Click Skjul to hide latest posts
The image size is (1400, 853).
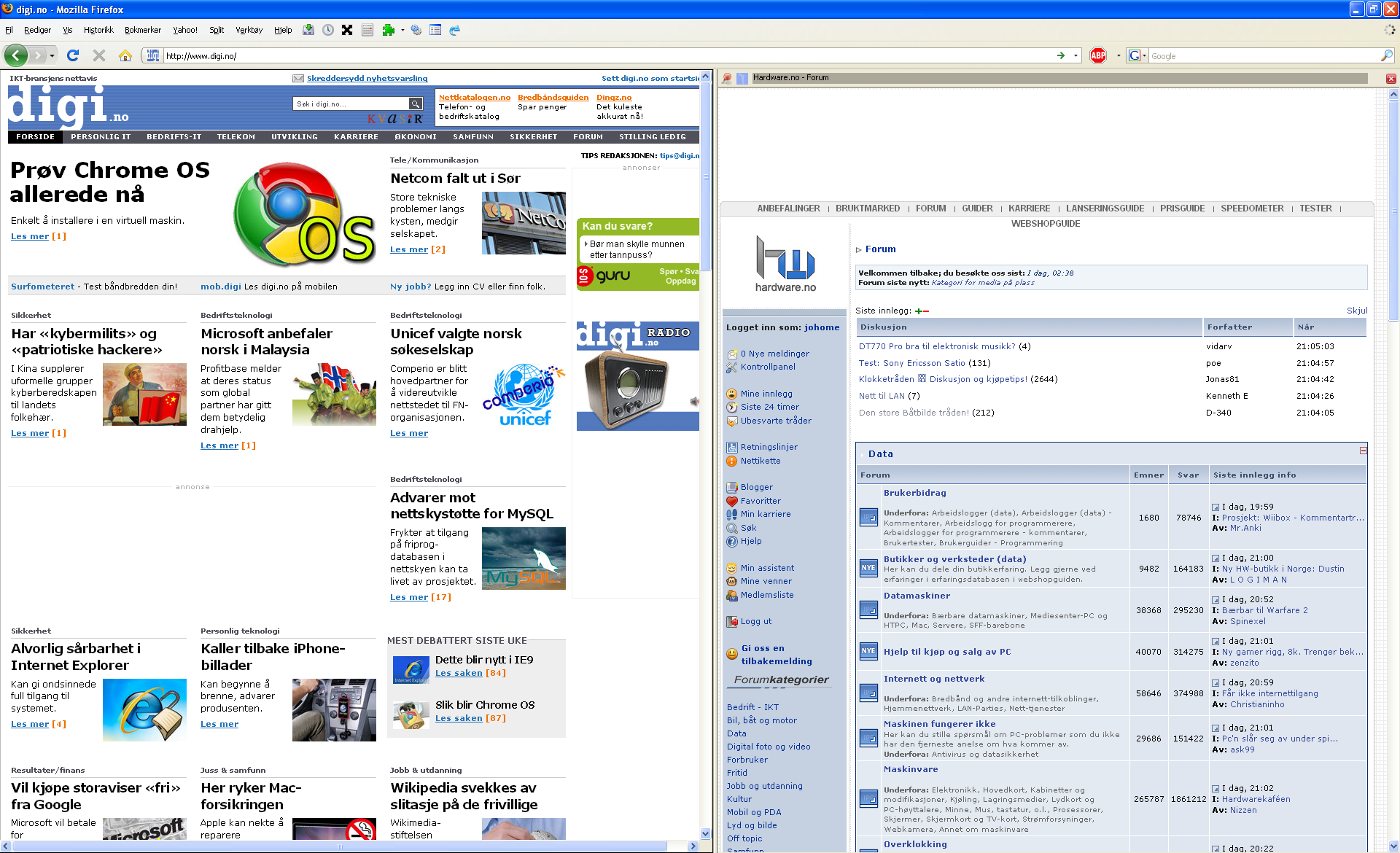pos(1357,311)
